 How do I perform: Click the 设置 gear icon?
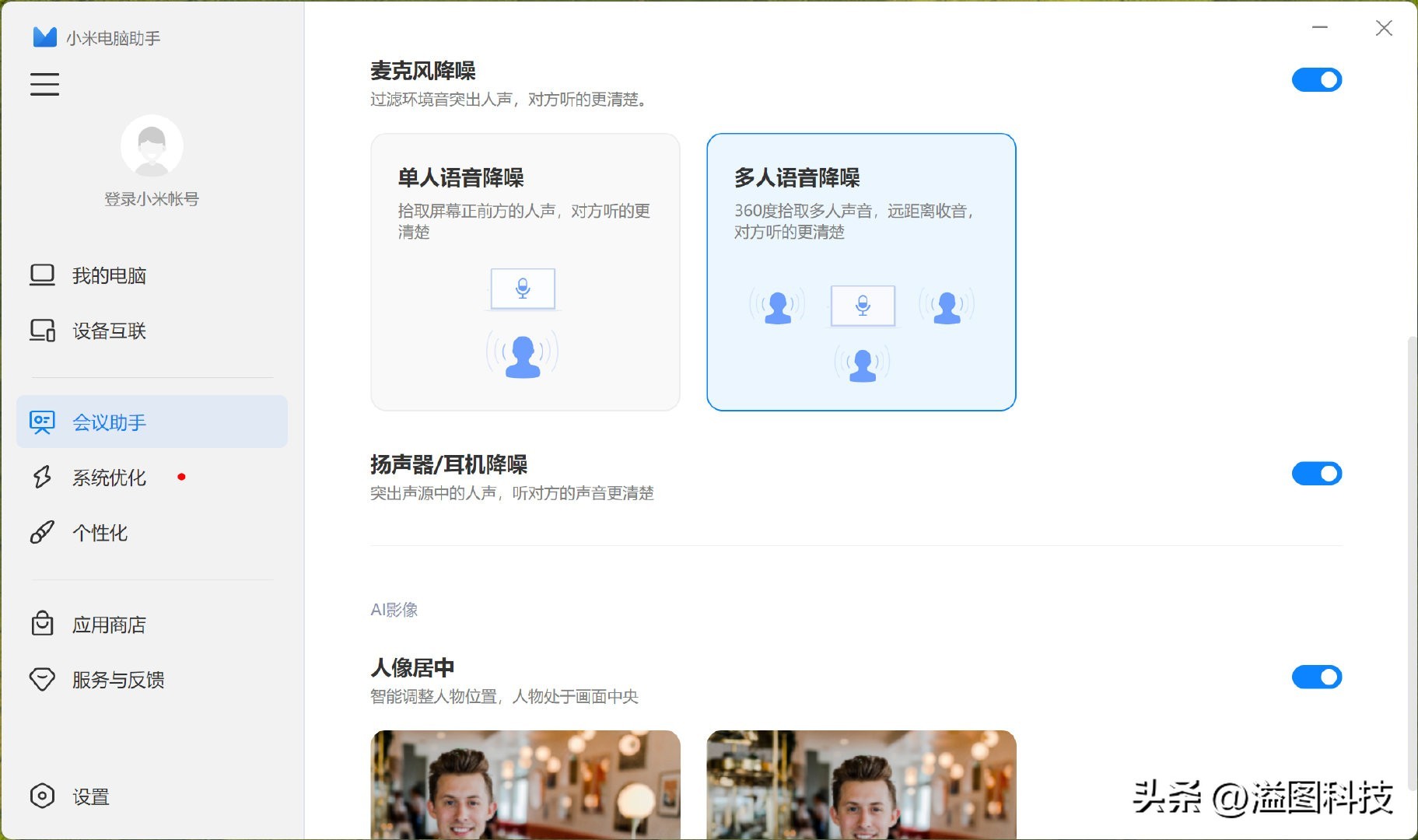coord(42,796)
